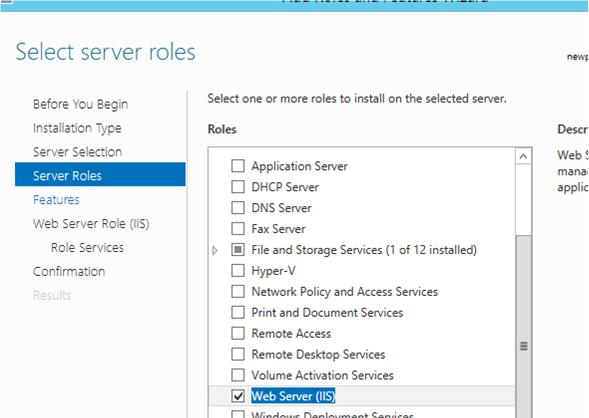Tick the DNS Server checkbox
This screenshot has width=589, height=418.
coord(238,207)
